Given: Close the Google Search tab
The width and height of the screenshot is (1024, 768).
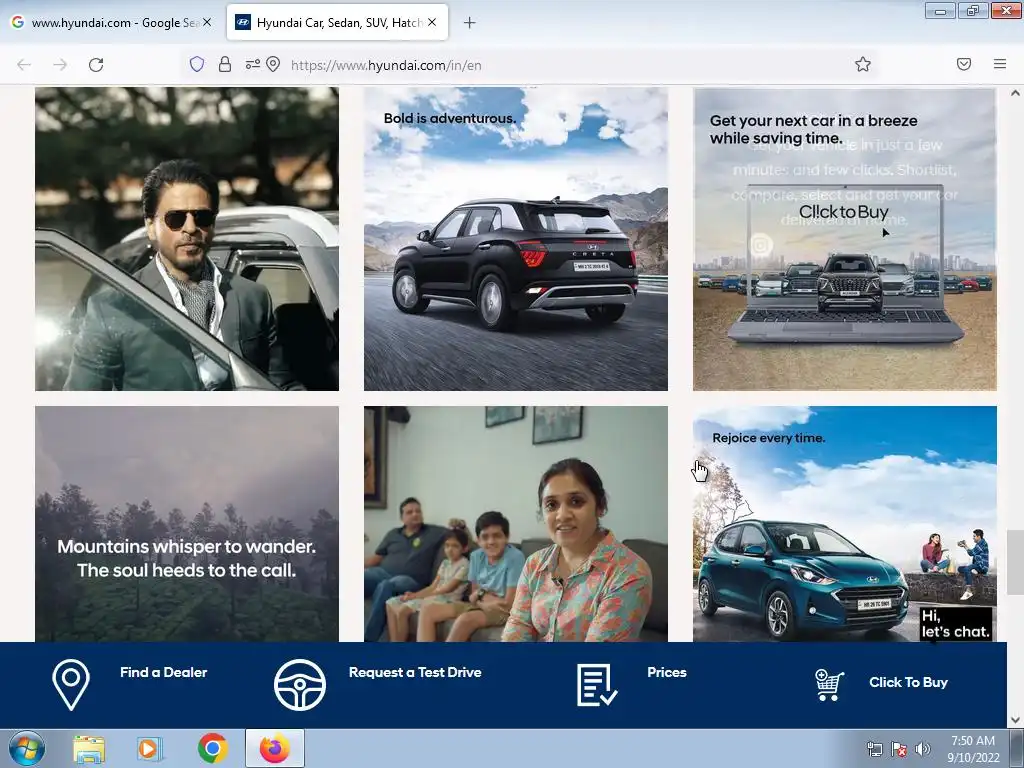Looking at the screenshot, I should (x=207, y=22).
